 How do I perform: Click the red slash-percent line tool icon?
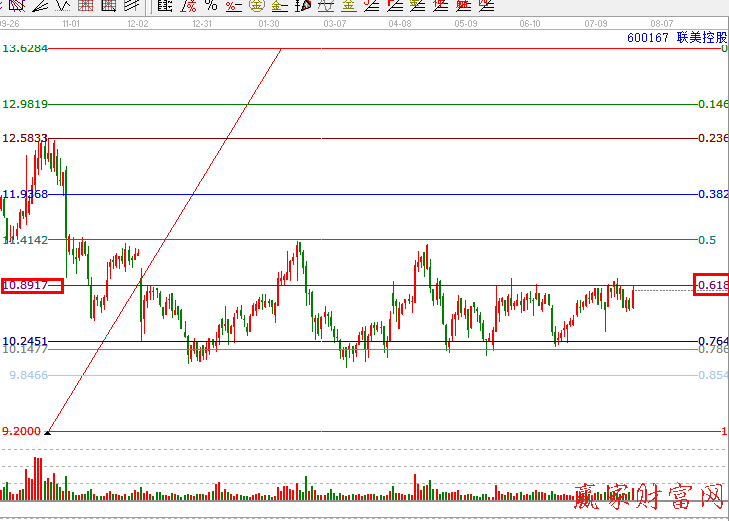(188, 5)
